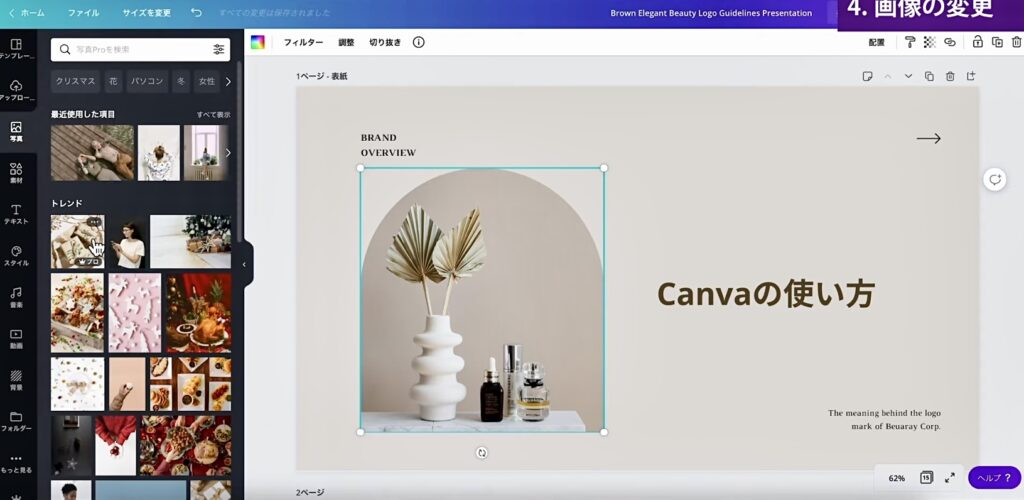This screenshot has height=500, width=1024.
Task: Lock the selected element
Action: click(x=978, y=42)
